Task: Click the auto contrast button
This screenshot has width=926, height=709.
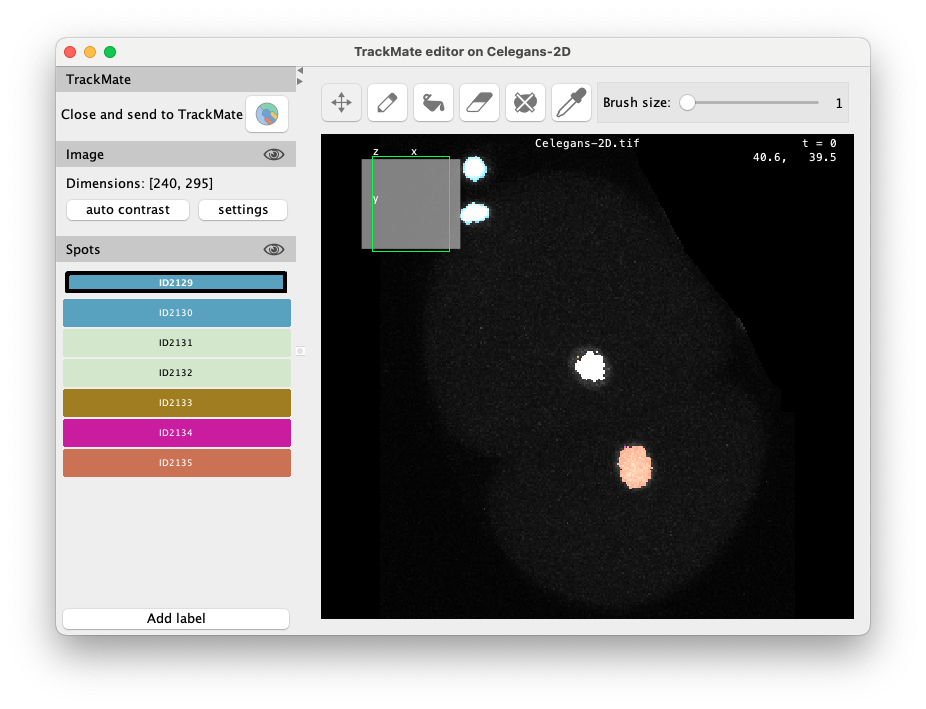Action: [128, 210]
